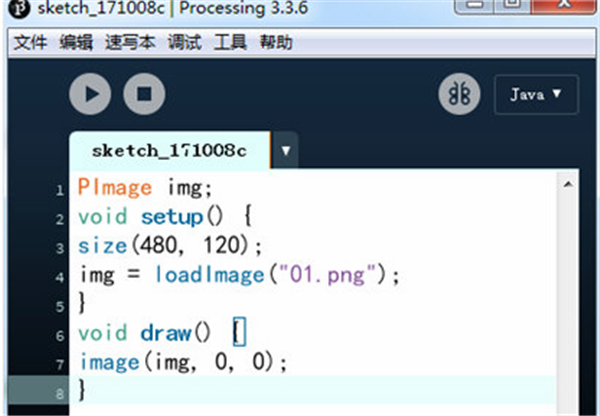Open the 编辑 menu
The image size is (600, 416).
point(76,42)
